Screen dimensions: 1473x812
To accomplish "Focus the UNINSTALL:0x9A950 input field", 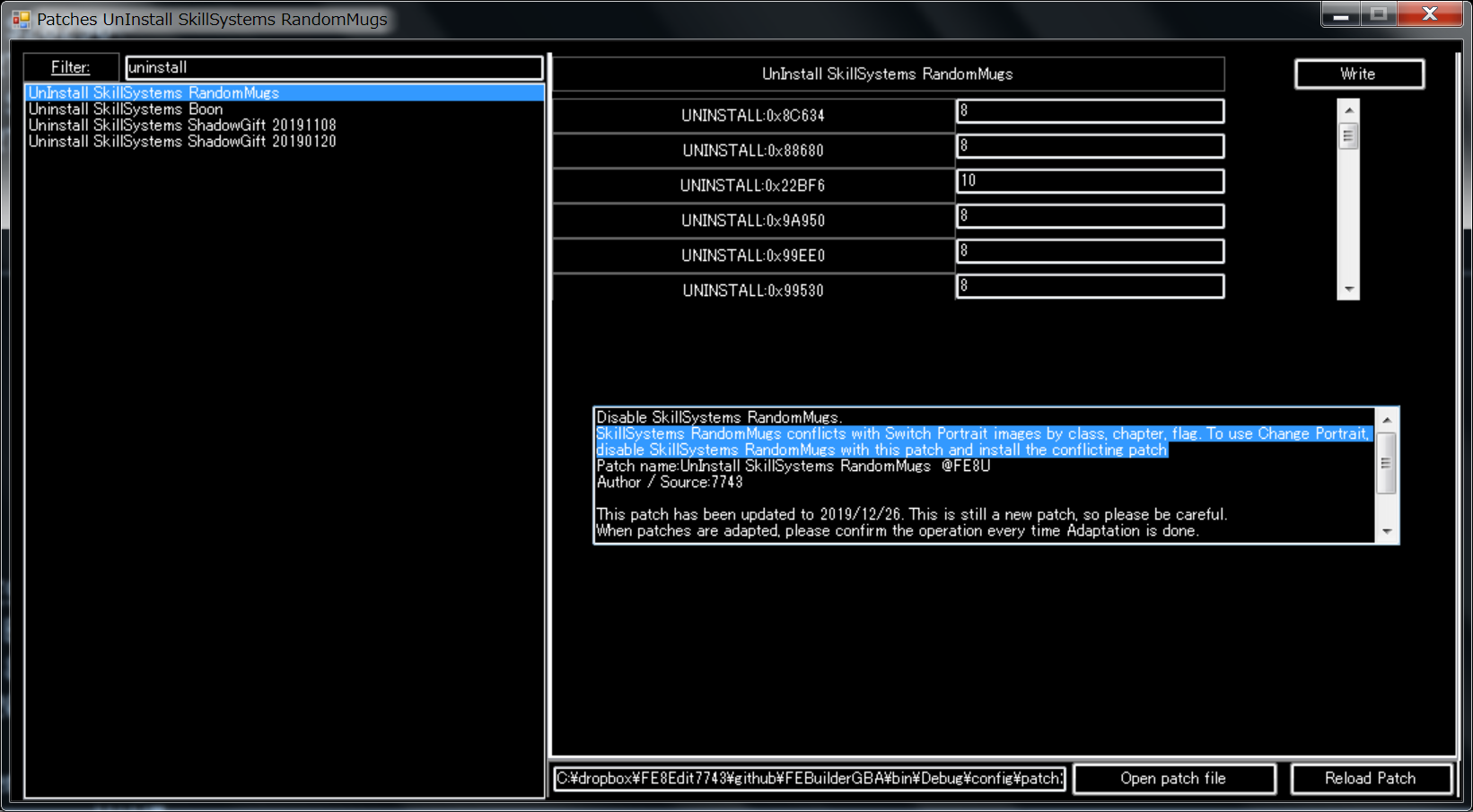I will [1090, 216].
